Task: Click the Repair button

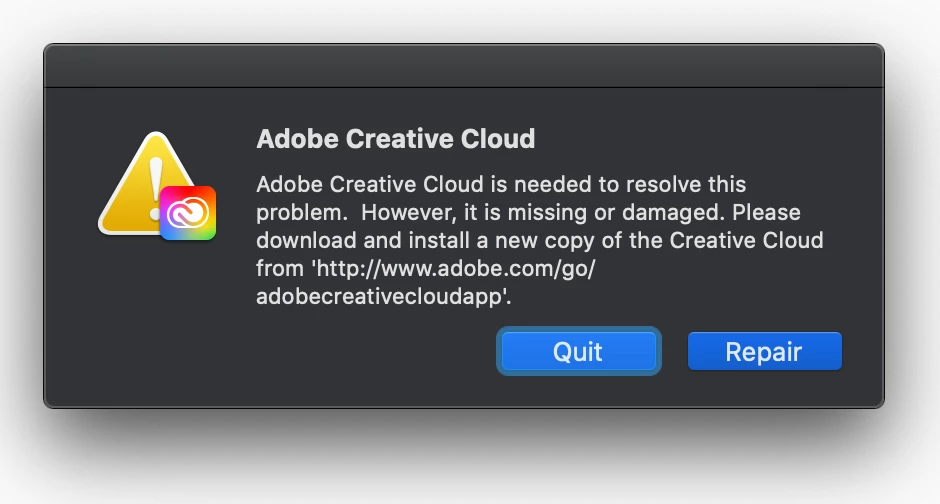Action: pyautogui.click(x=764, y=351)
